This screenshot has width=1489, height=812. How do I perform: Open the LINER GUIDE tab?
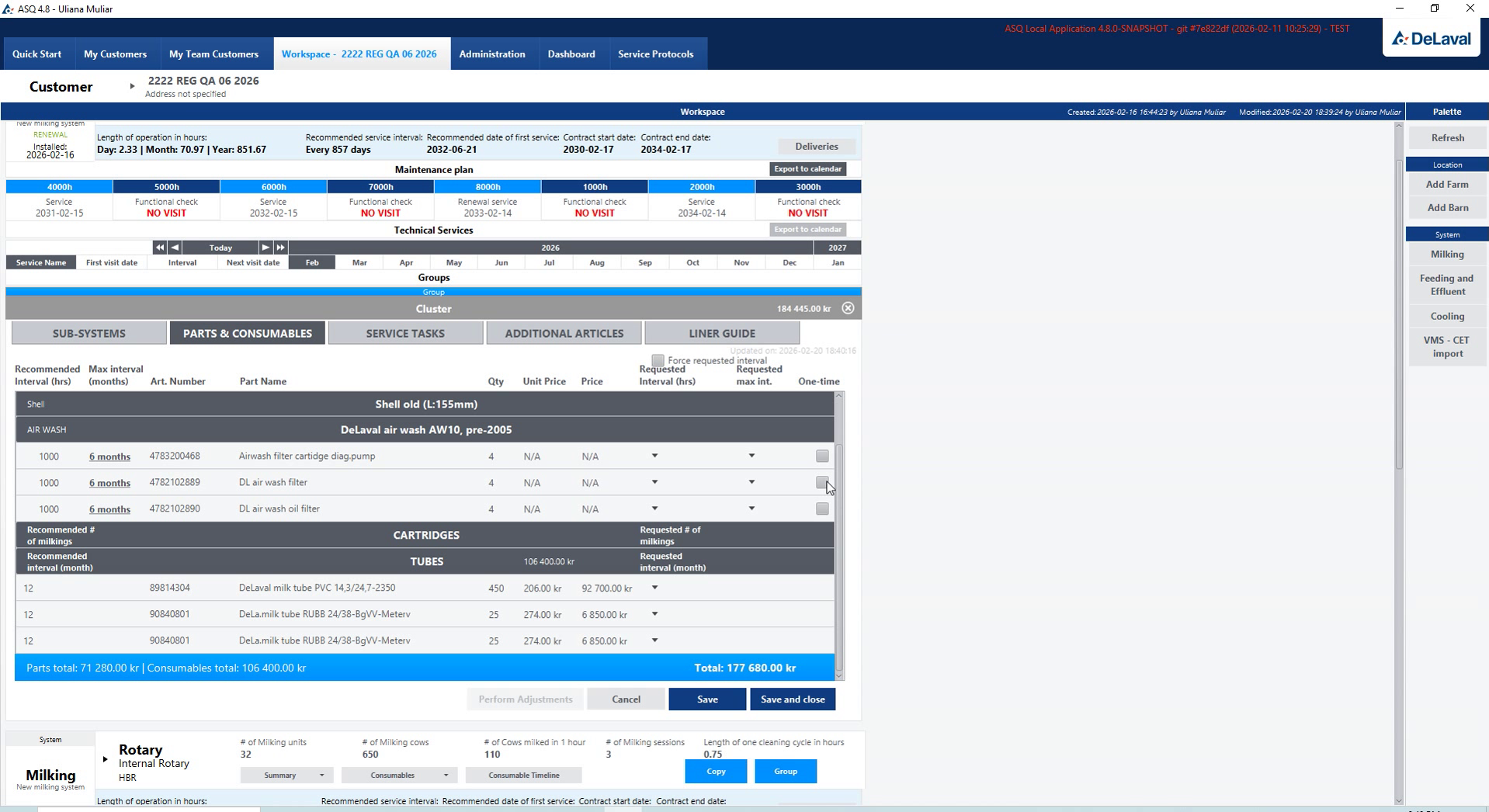722,333
